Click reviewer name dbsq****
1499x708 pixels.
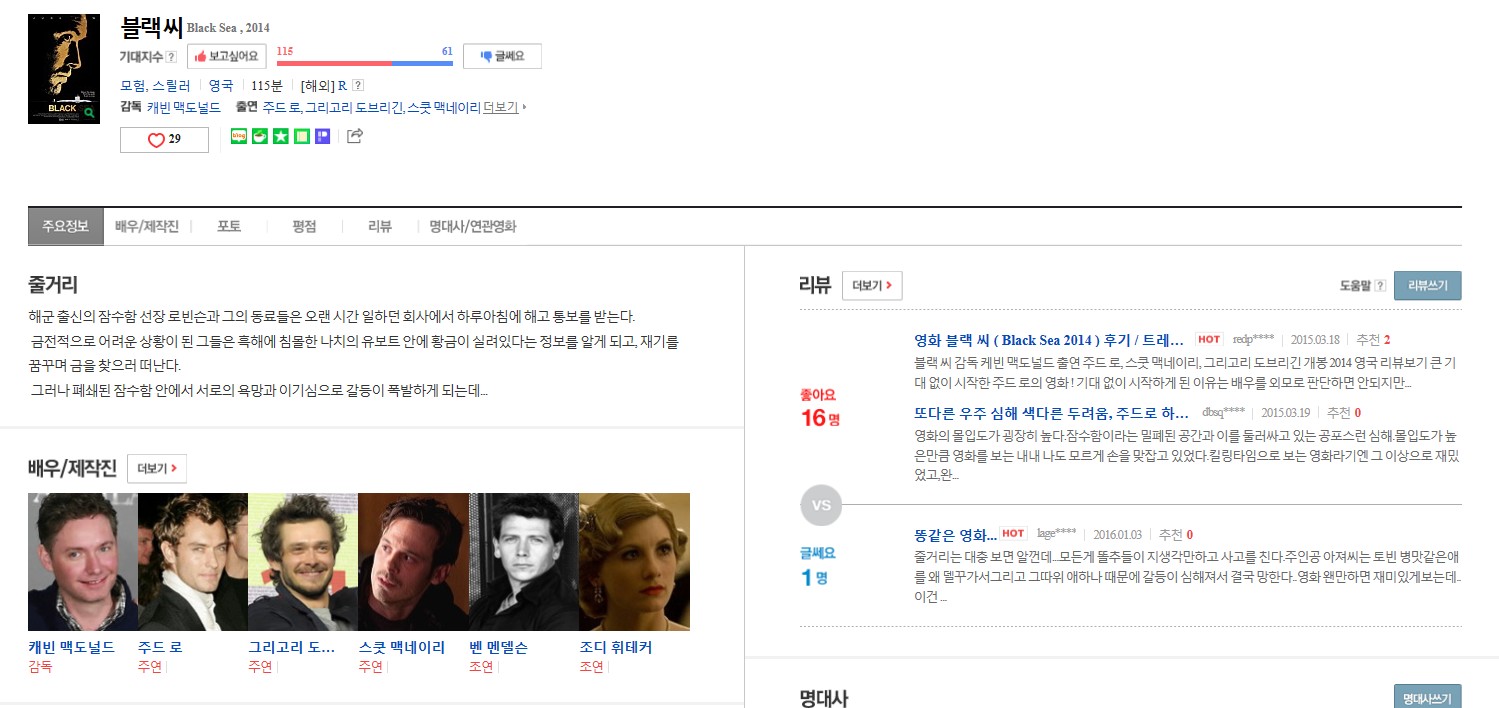click(1224, 413)
